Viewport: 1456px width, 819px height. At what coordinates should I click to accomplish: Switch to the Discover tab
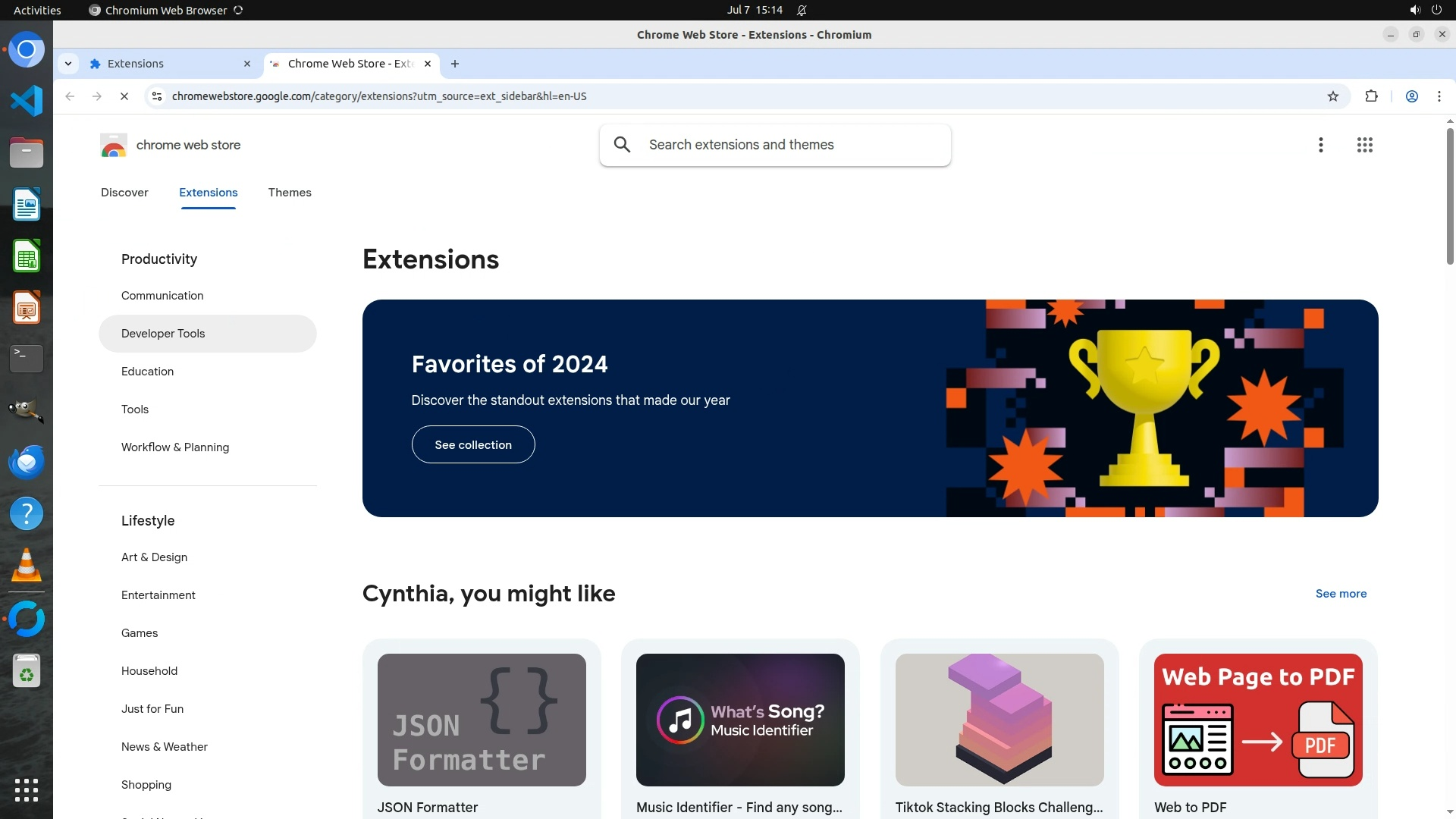(124, 193)
